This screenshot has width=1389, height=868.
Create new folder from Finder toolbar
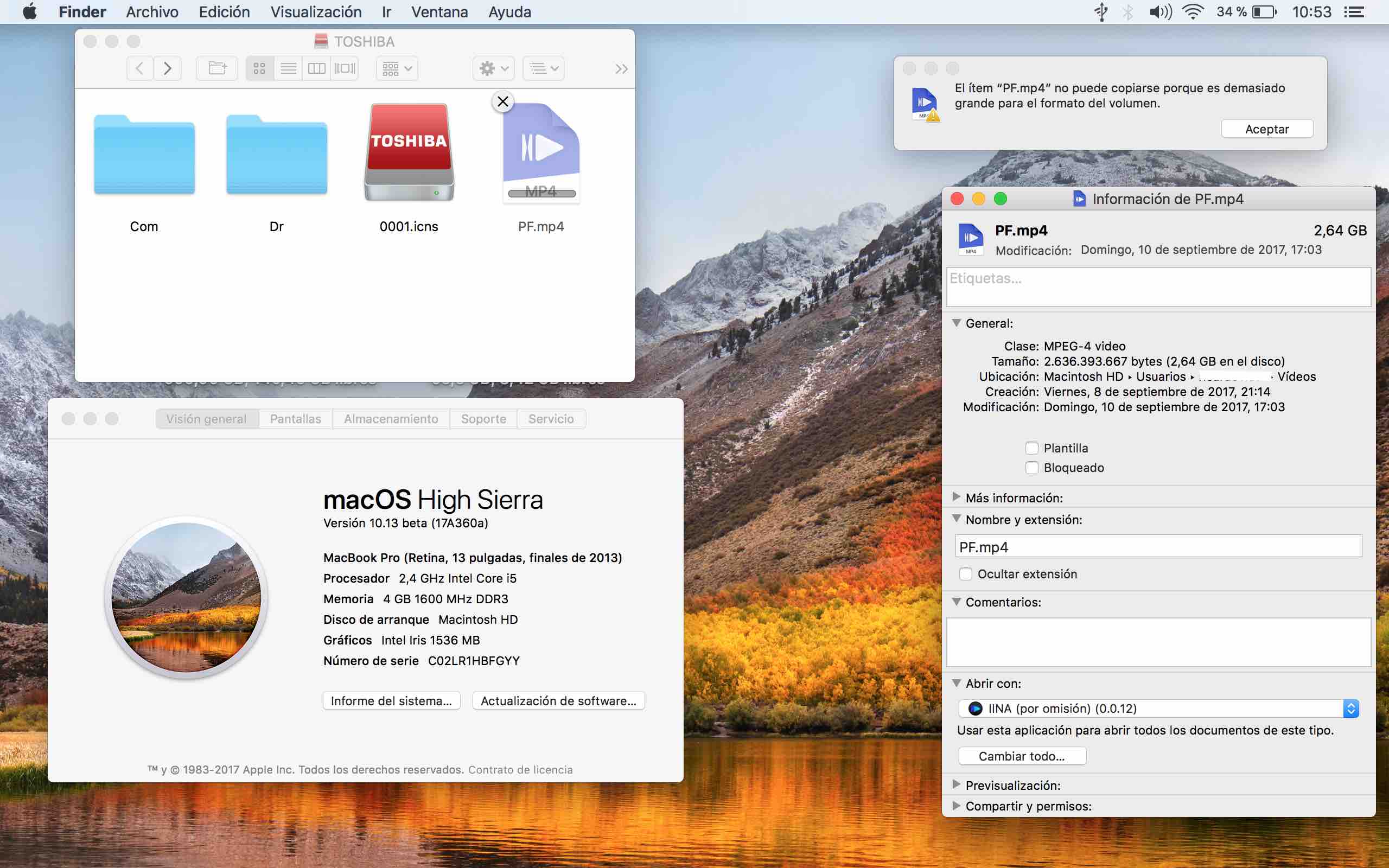coord(217,69)
